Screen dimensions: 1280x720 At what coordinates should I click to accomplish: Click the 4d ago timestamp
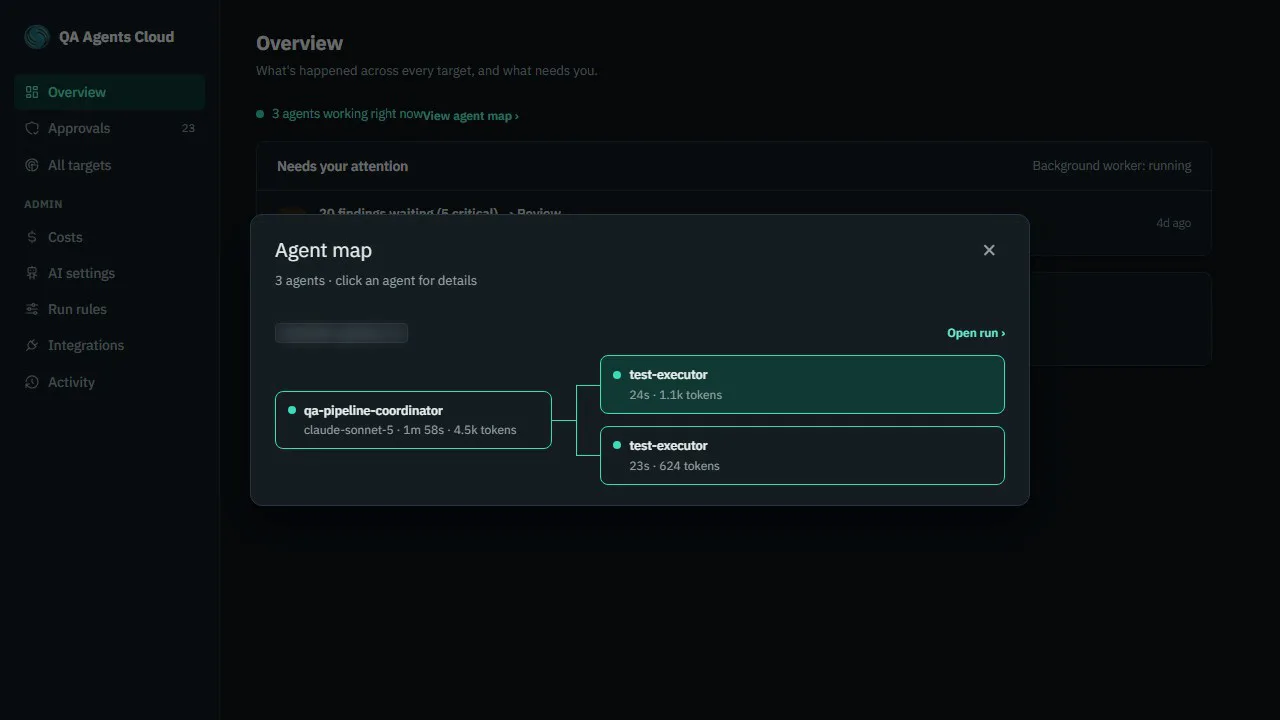[1174, 223]
